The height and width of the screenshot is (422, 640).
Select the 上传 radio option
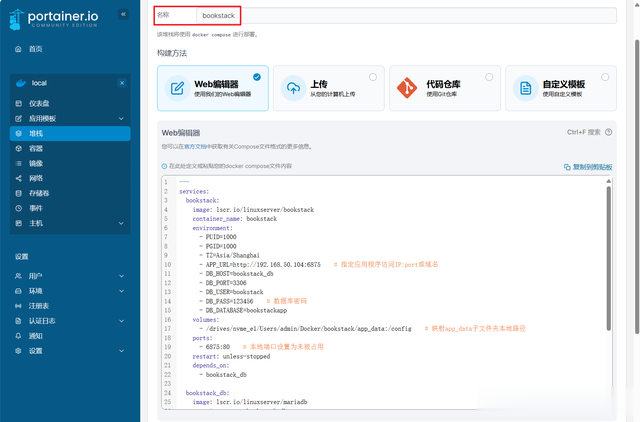point(373,77)
